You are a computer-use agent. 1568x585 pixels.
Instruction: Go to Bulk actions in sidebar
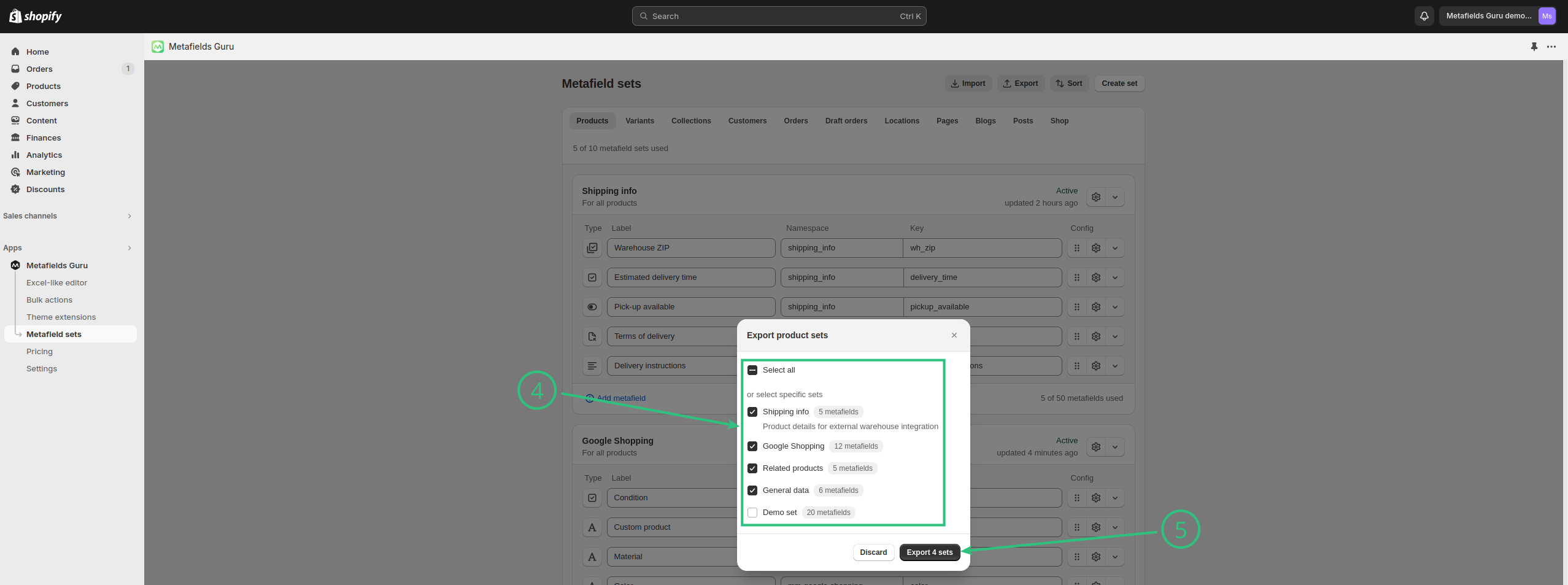pyautogui.click(x=49, y=300)
